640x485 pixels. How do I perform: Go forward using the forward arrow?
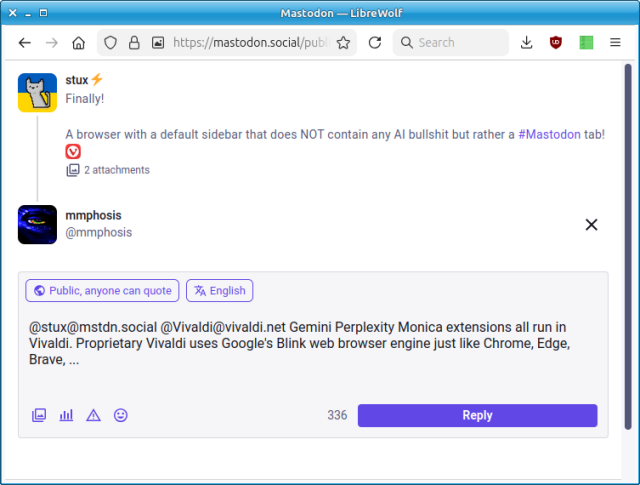[52, 42]
